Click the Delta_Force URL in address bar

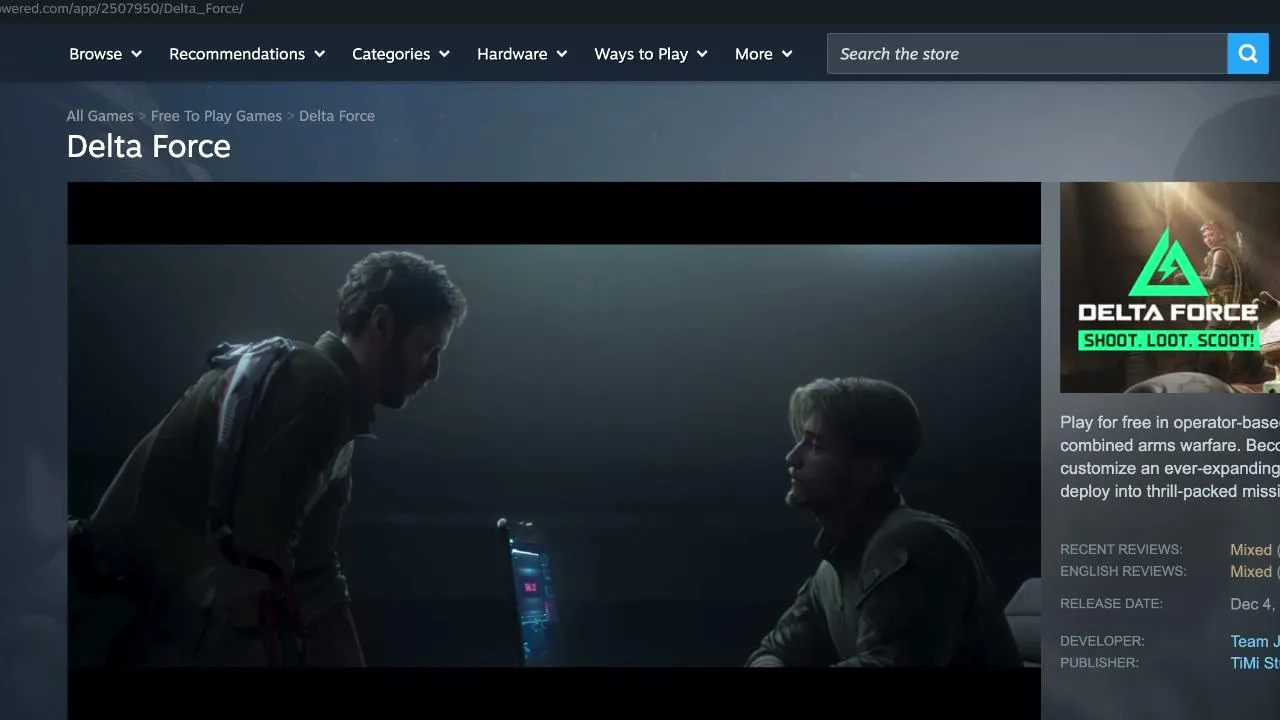[122, 9]
